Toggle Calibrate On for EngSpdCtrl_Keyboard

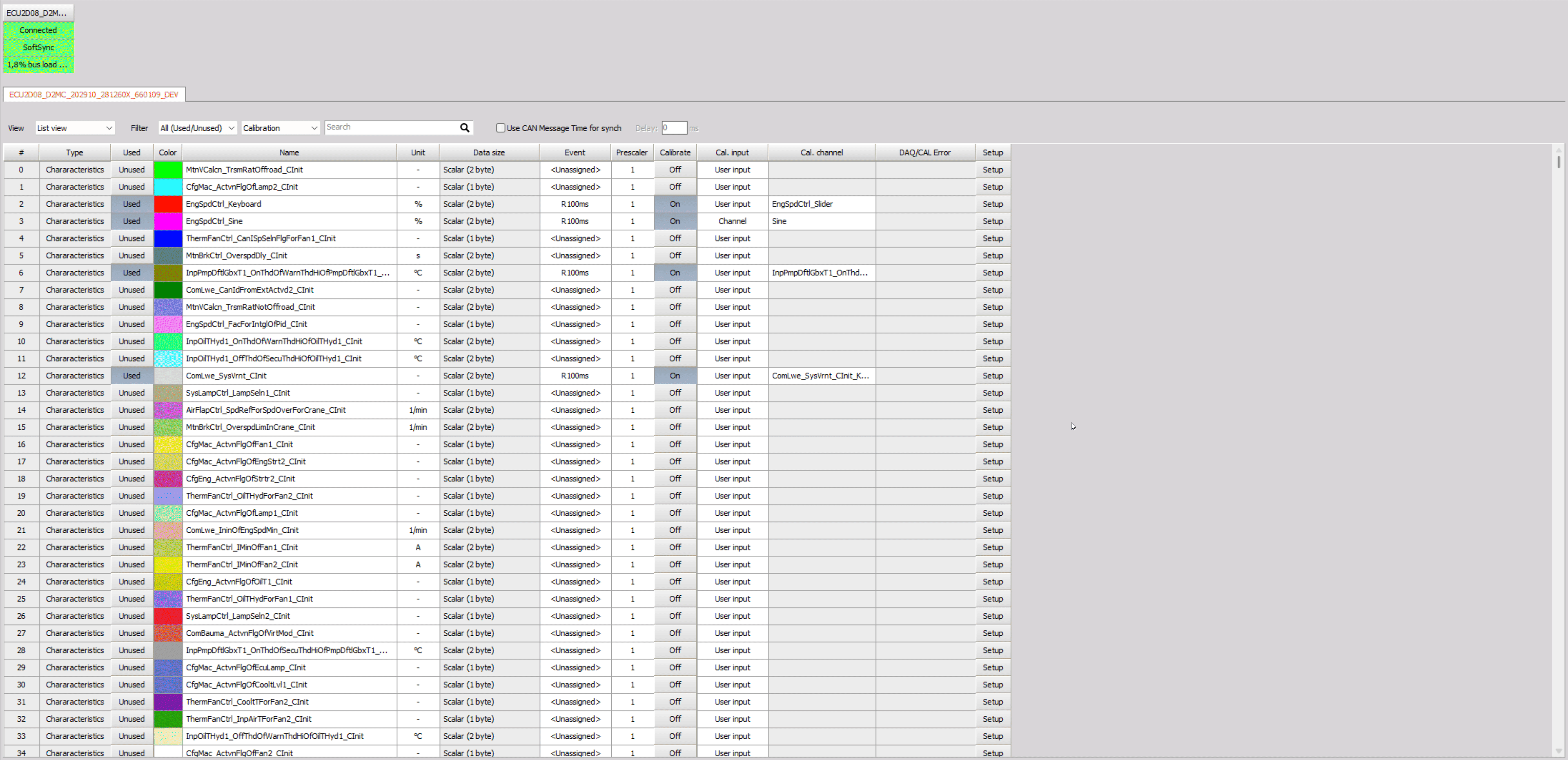[675, 204]
